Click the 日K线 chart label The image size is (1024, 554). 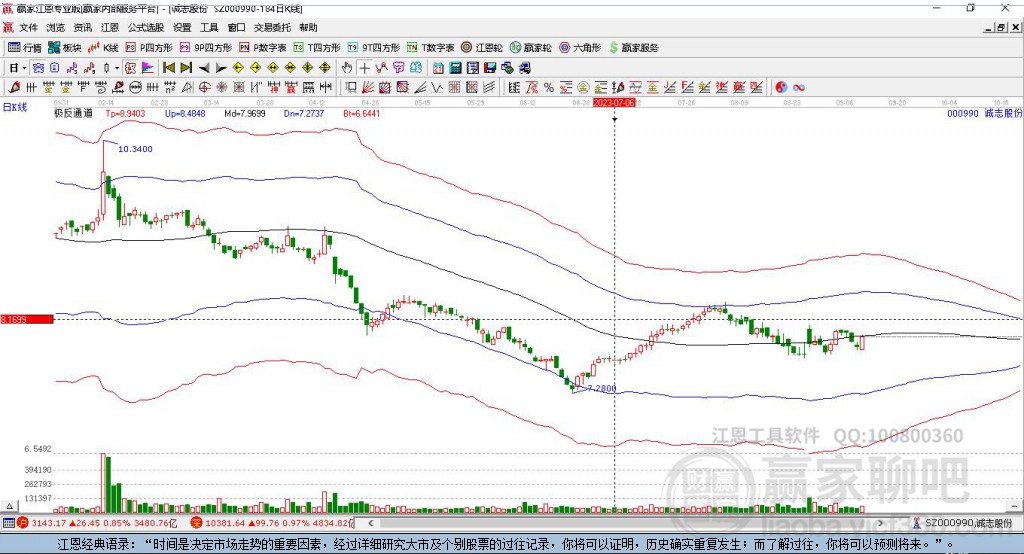14,106
